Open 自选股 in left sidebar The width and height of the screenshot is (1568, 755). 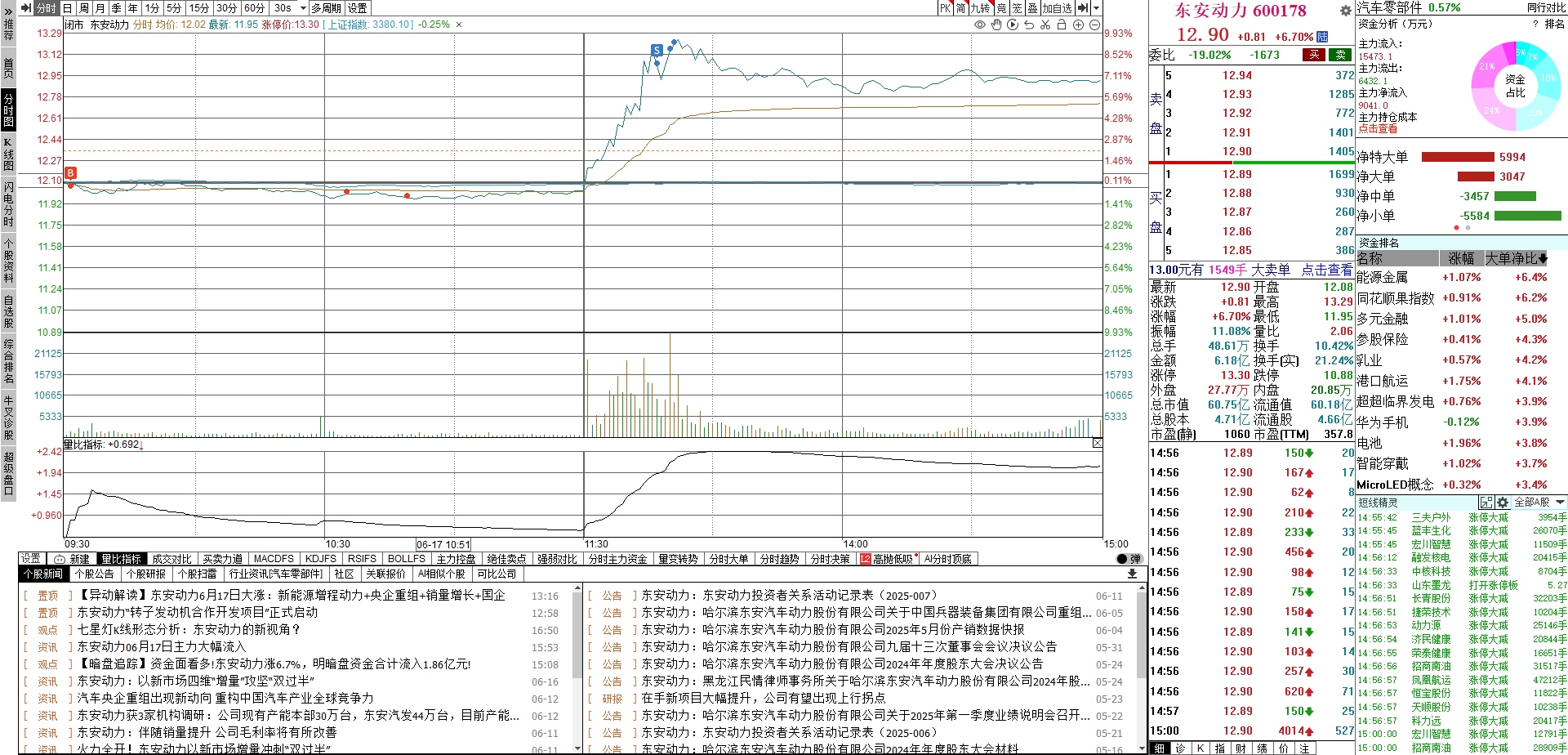pos(8,311)
